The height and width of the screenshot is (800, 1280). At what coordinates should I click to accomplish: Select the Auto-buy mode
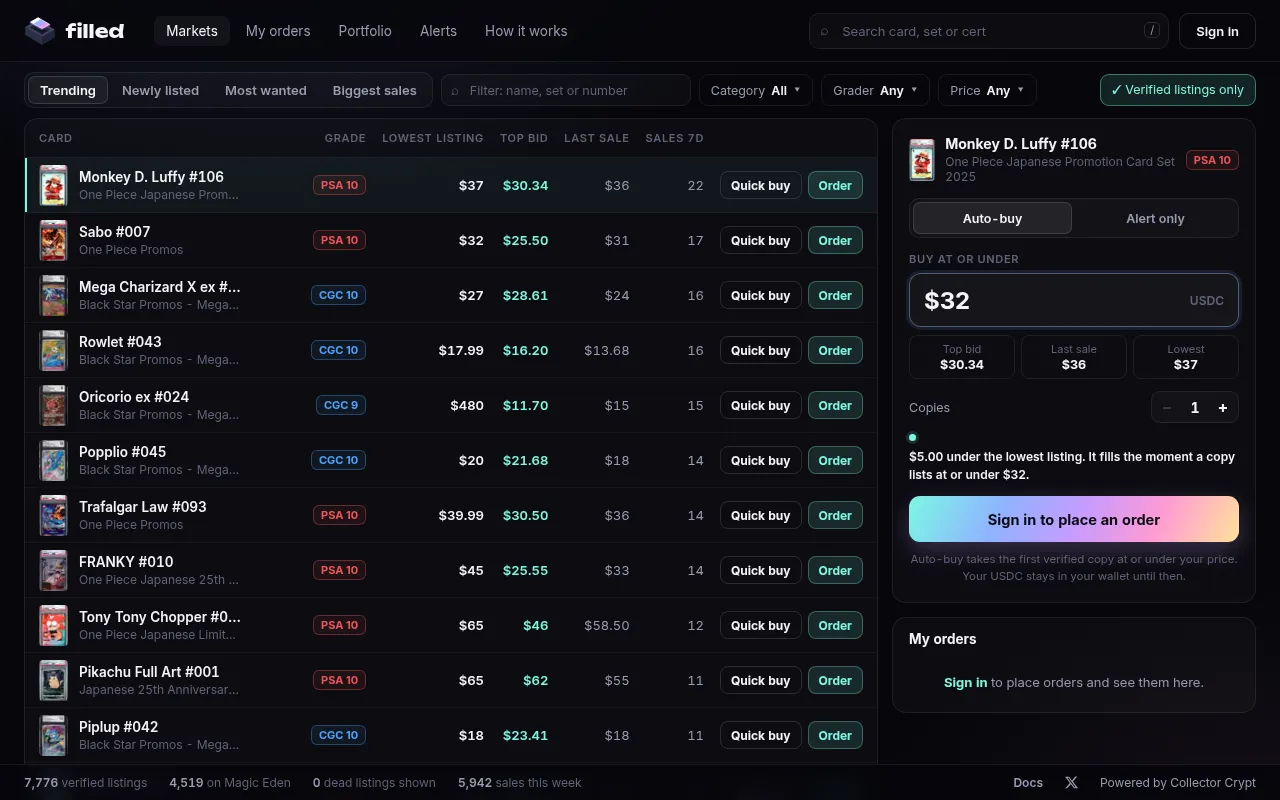click(992, 218)
